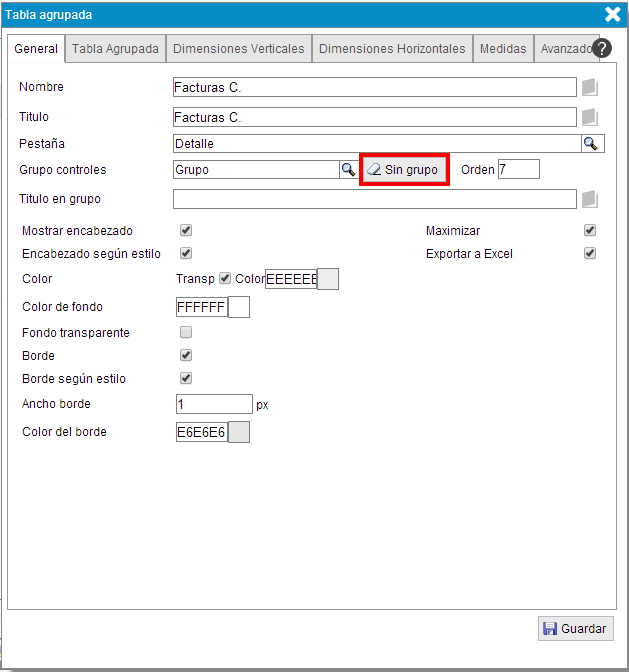Click the icon beside Titulo en grupo
Viewport: 629px width, 672px height.
point(589,200)
